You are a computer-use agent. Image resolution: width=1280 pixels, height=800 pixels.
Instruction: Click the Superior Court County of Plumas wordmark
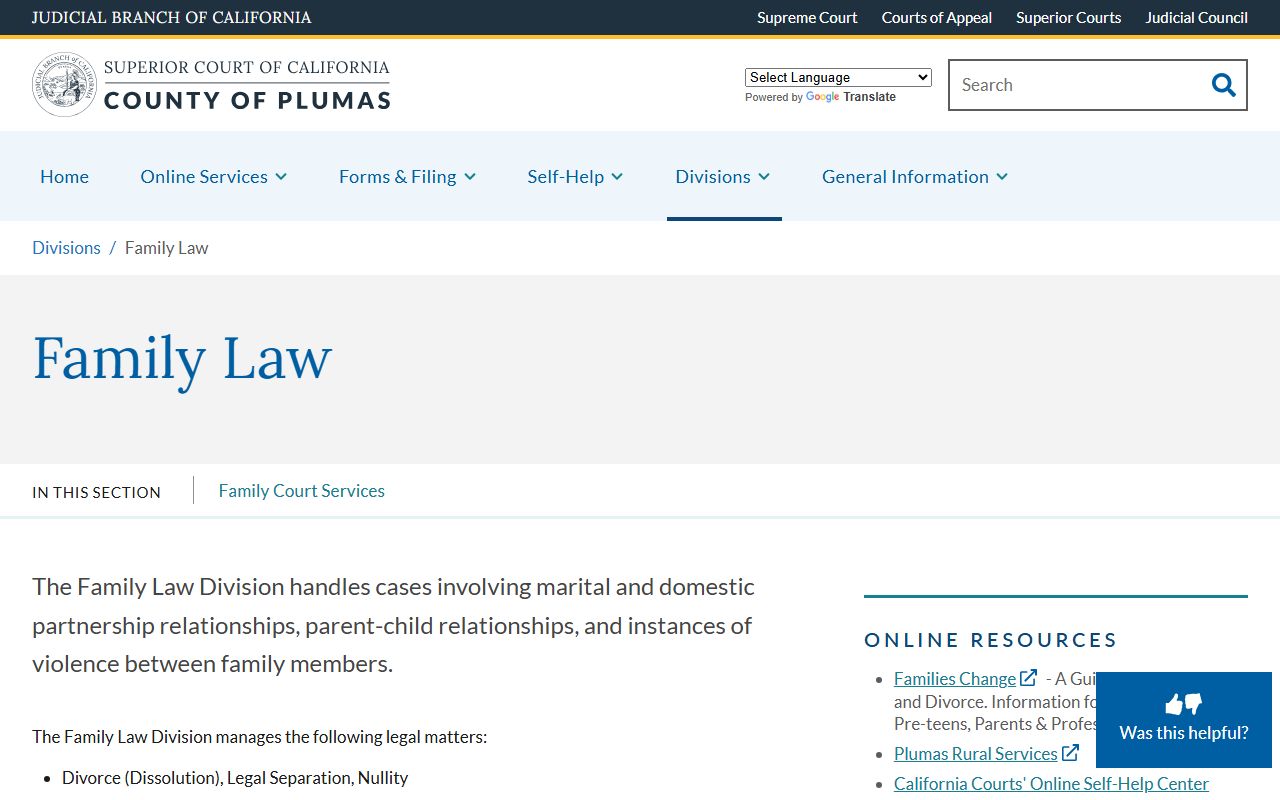coord(247,85)
